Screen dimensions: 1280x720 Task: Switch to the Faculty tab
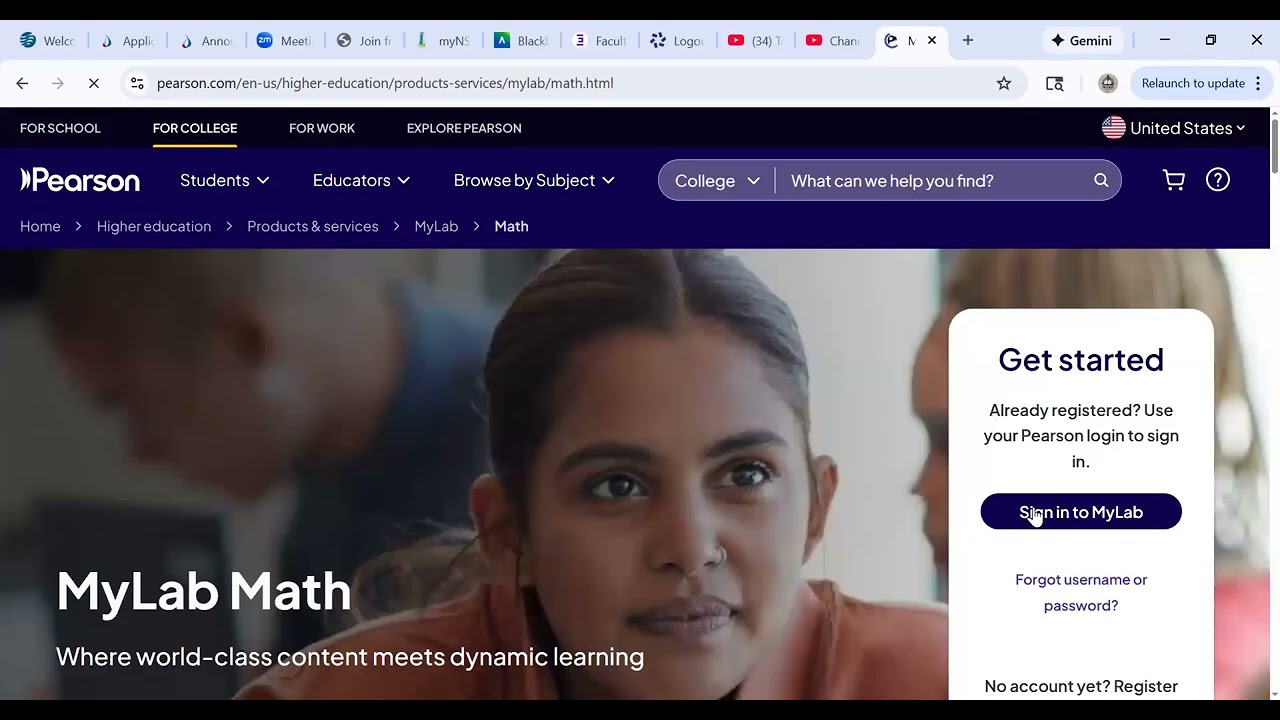[x=601, y=40]
